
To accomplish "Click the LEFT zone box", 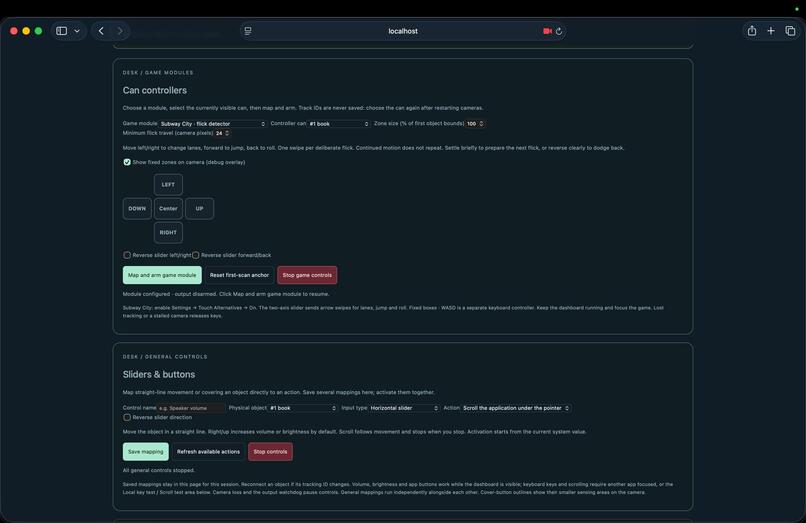I will tap(168, 185).
